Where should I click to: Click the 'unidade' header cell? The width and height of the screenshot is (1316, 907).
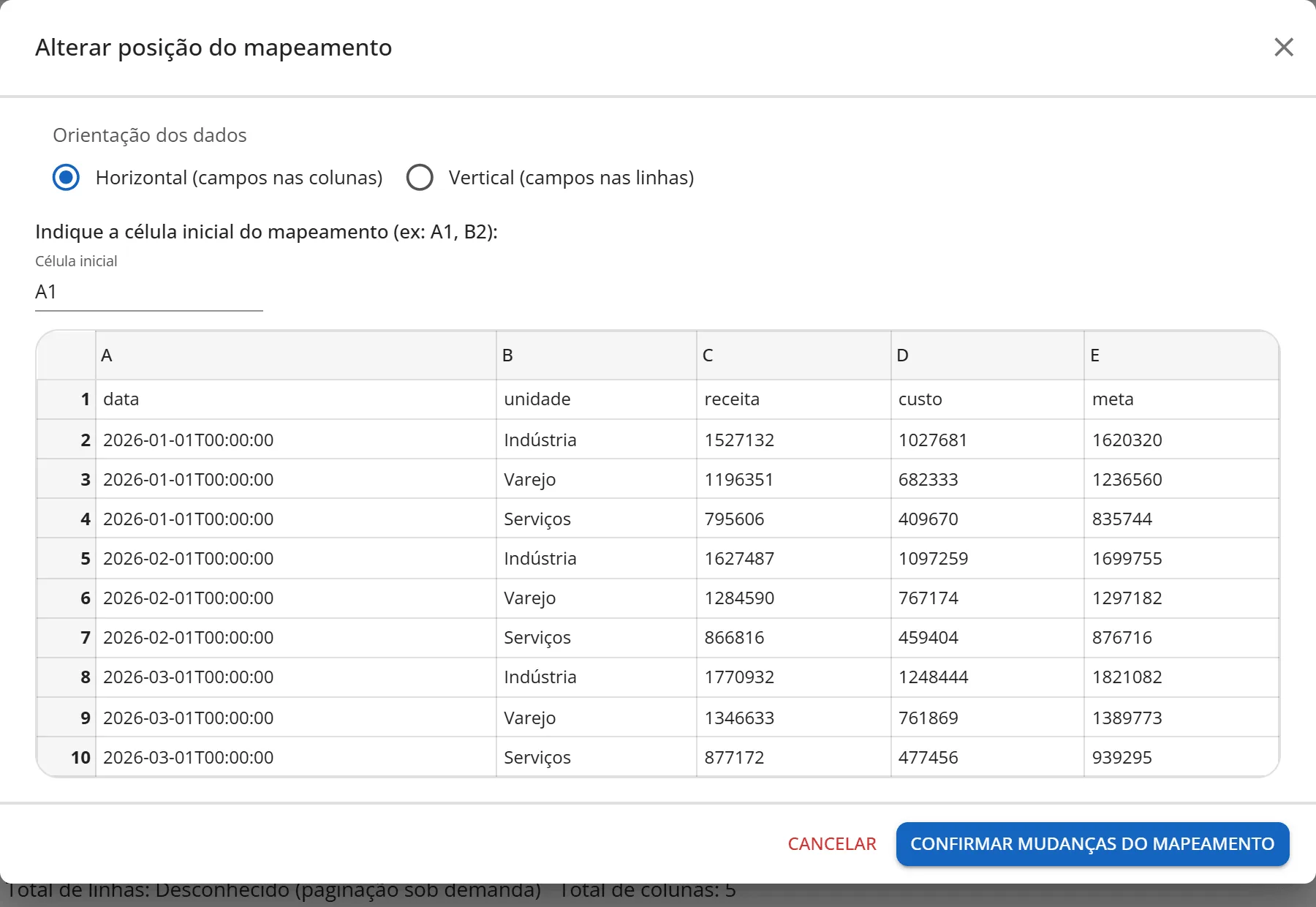tap(596, 399)
